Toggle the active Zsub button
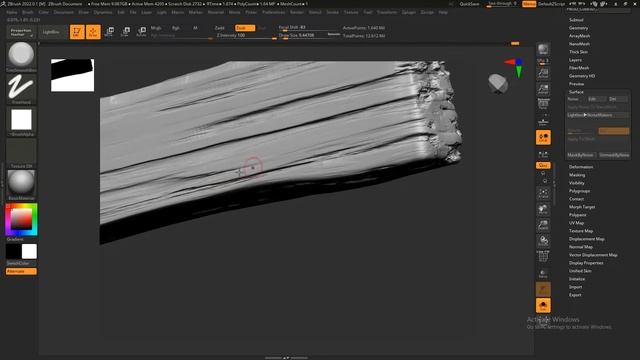This screenshot has height=360, width=640. pyautogui.click(x=244, y=28)
